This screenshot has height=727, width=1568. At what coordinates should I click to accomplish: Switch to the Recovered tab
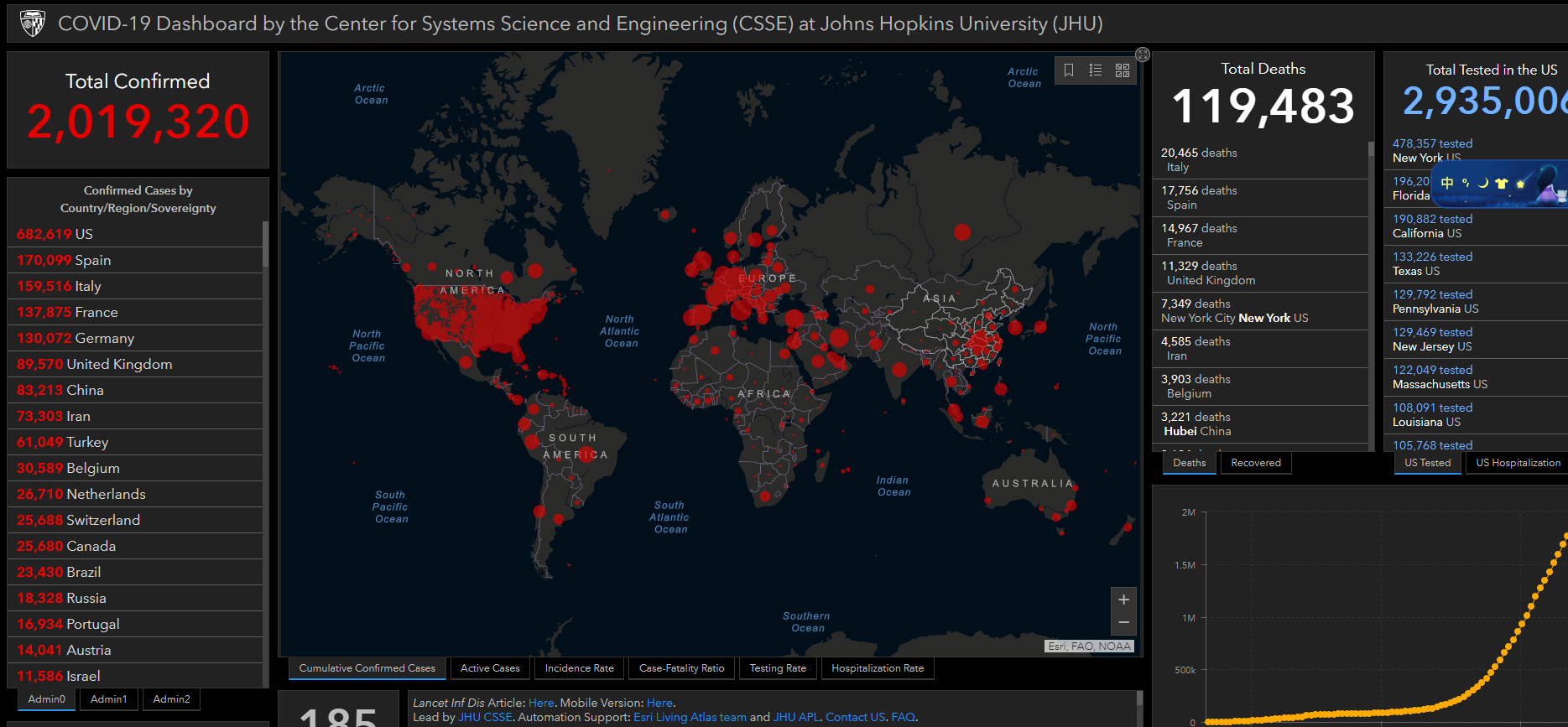pyautogui.click(x=1256, y=463)
